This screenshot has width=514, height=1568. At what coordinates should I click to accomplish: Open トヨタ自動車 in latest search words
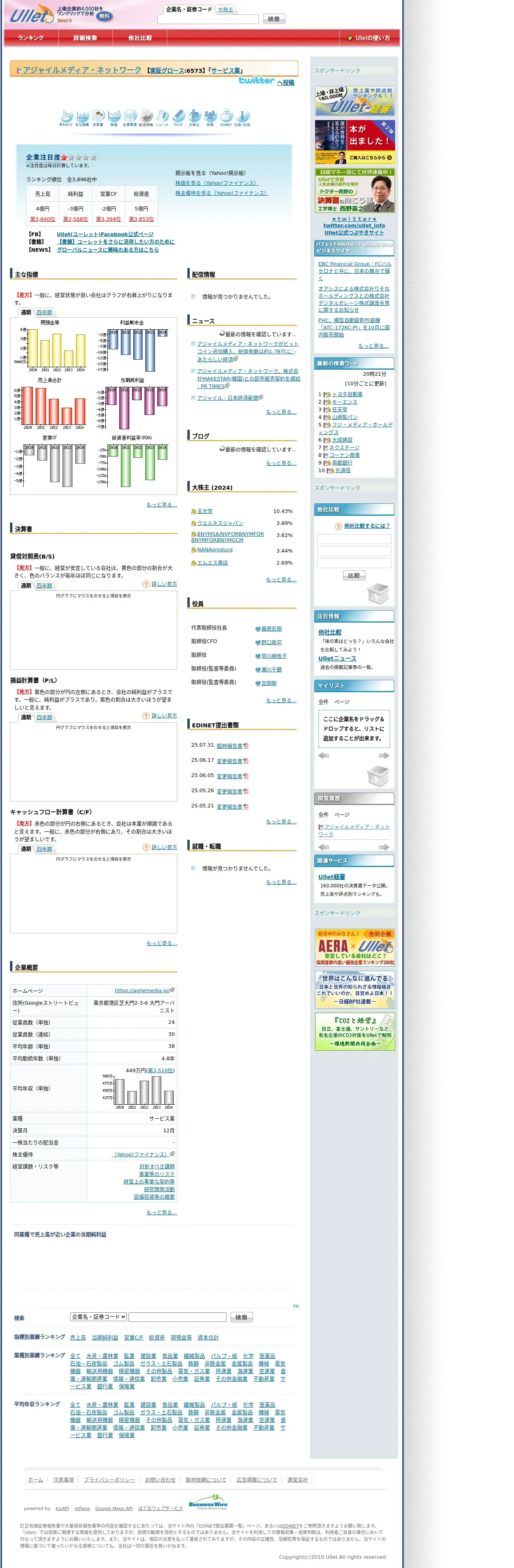coord(347,395)
